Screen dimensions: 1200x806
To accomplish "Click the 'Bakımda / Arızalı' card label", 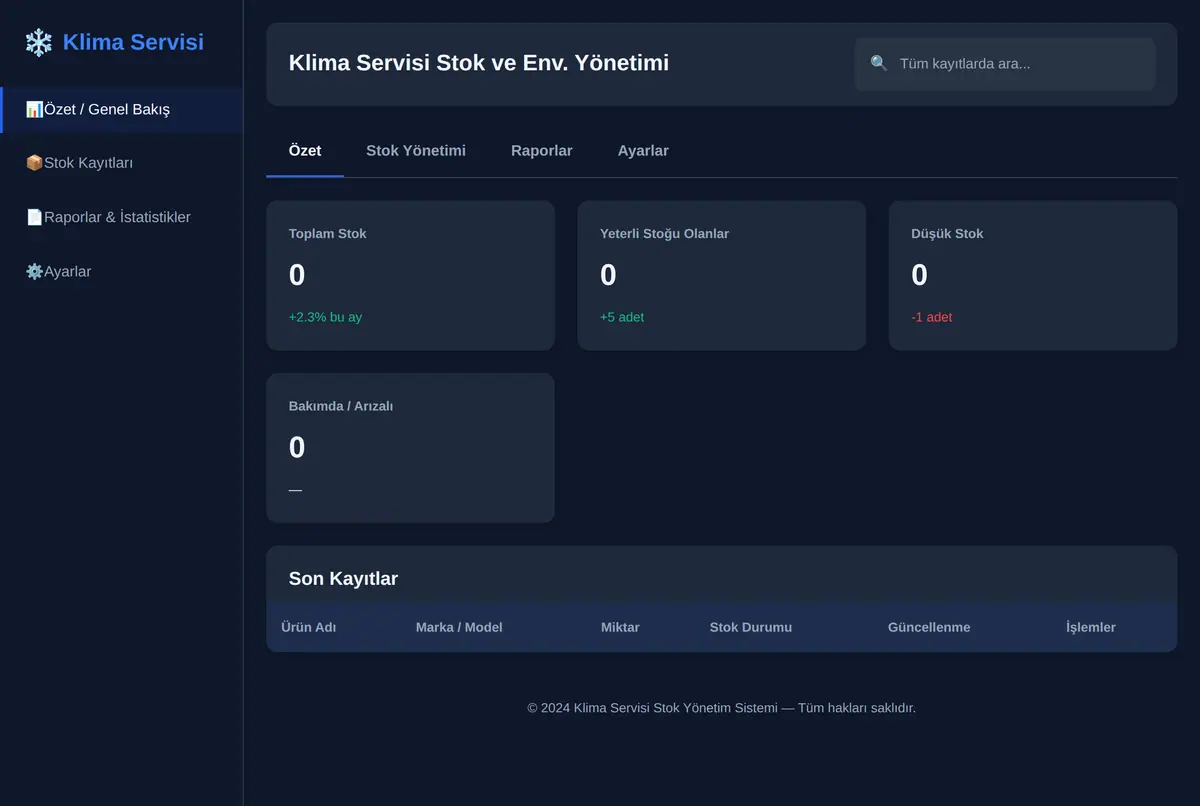I will point(341,406).
